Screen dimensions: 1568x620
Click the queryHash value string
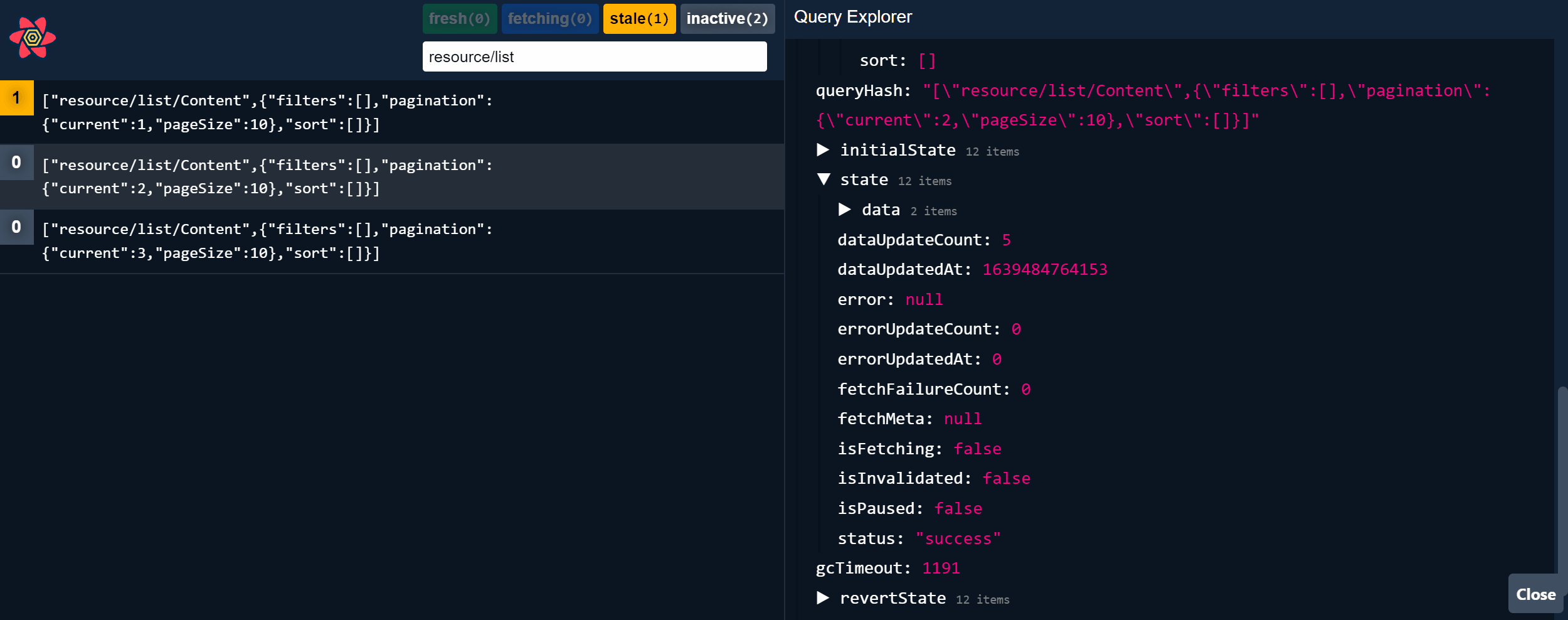click(1153, 105)
